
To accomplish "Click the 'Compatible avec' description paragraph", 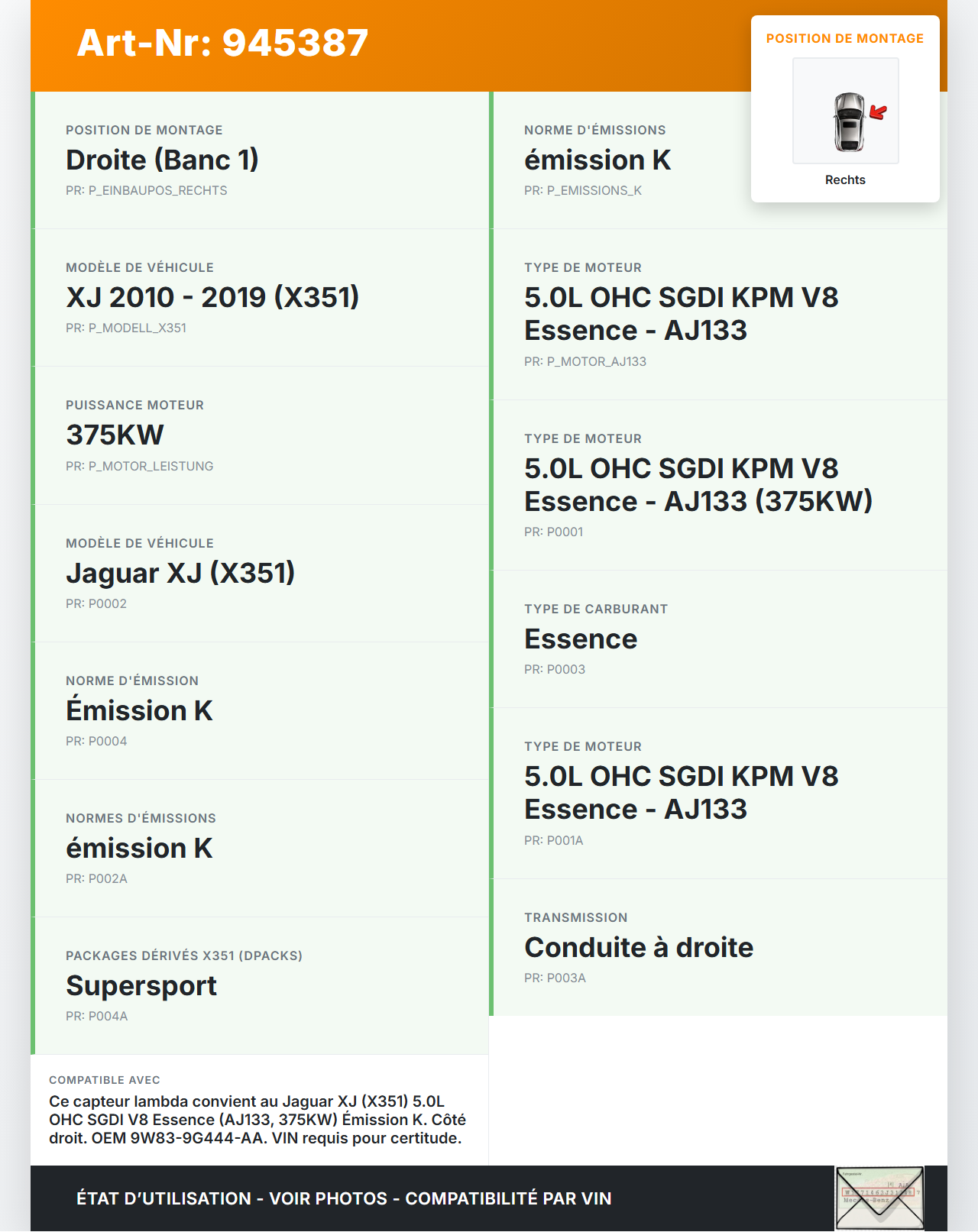I will [257, 1120].
